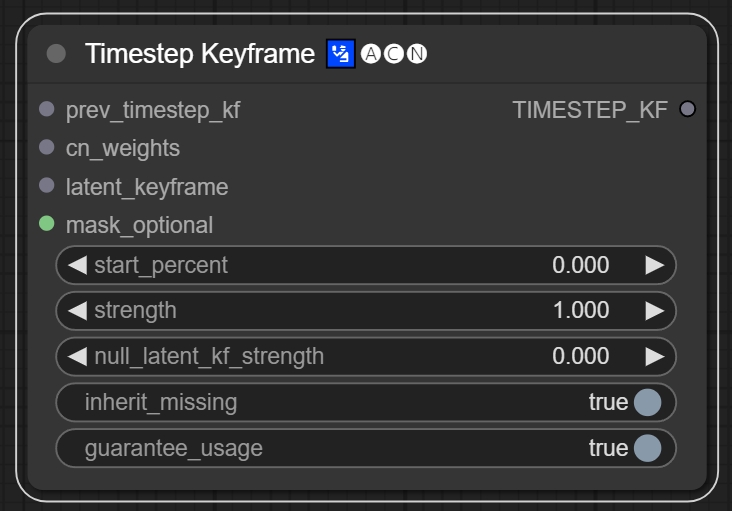The width and height of the screenshot is (732, 511).
Task: Click the blue badge icon in title
Action: [341, 54]
